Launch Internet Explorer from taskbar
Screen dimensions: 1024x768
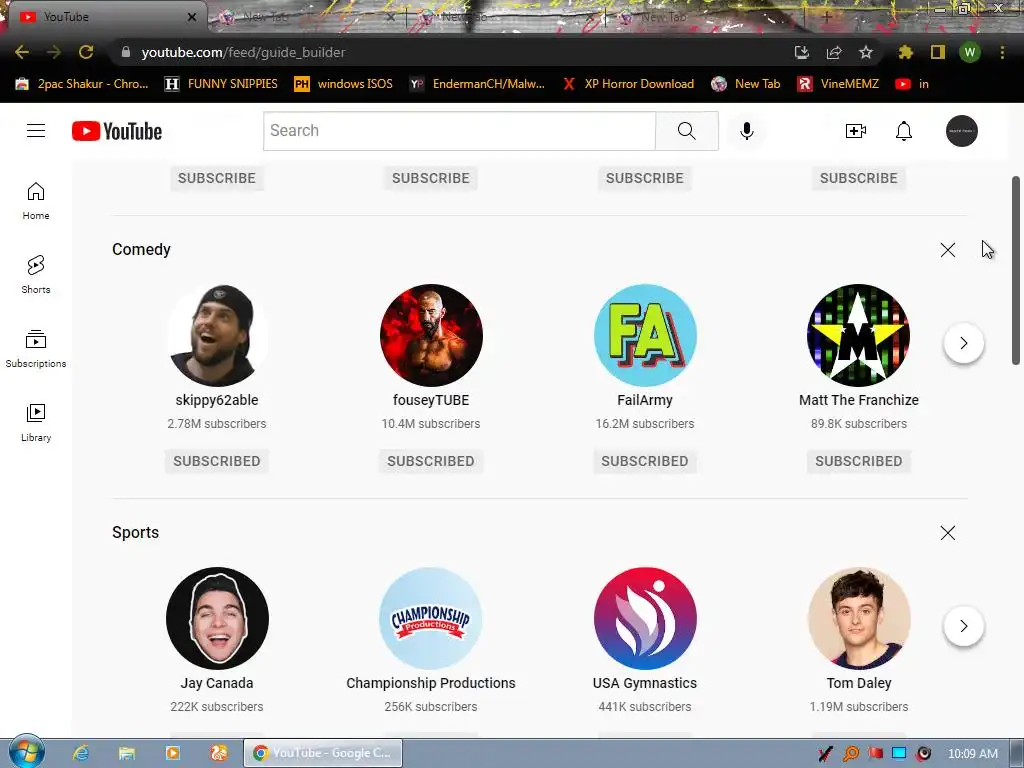(80, 753)
